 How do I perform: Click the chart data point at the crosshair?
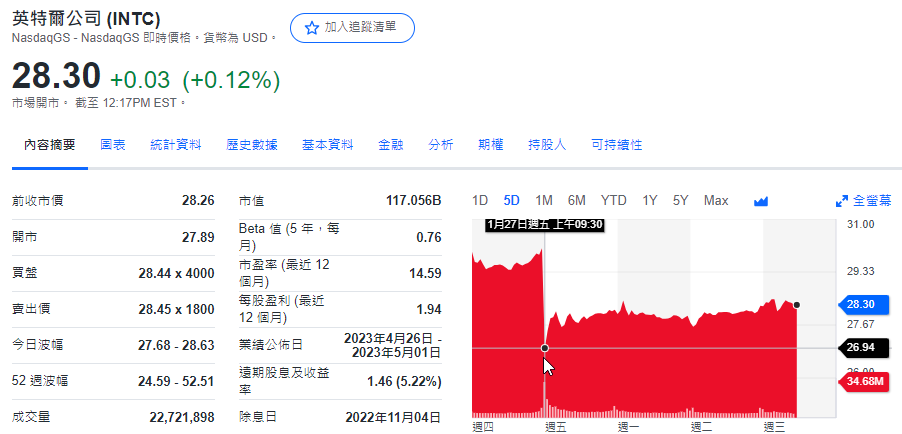point(545,348)
